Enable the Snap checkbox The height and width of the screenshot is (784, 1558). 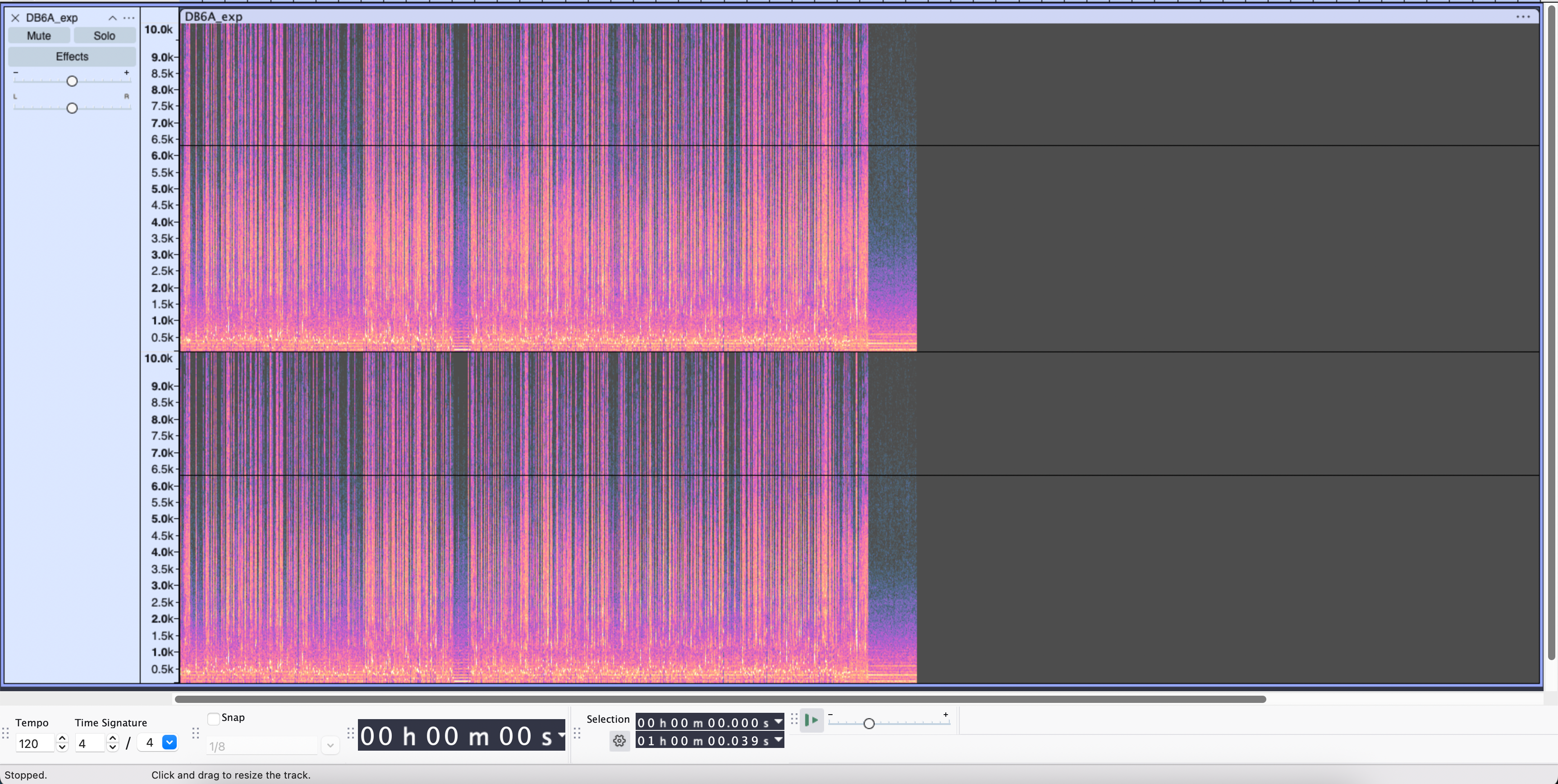click(214, 719)
